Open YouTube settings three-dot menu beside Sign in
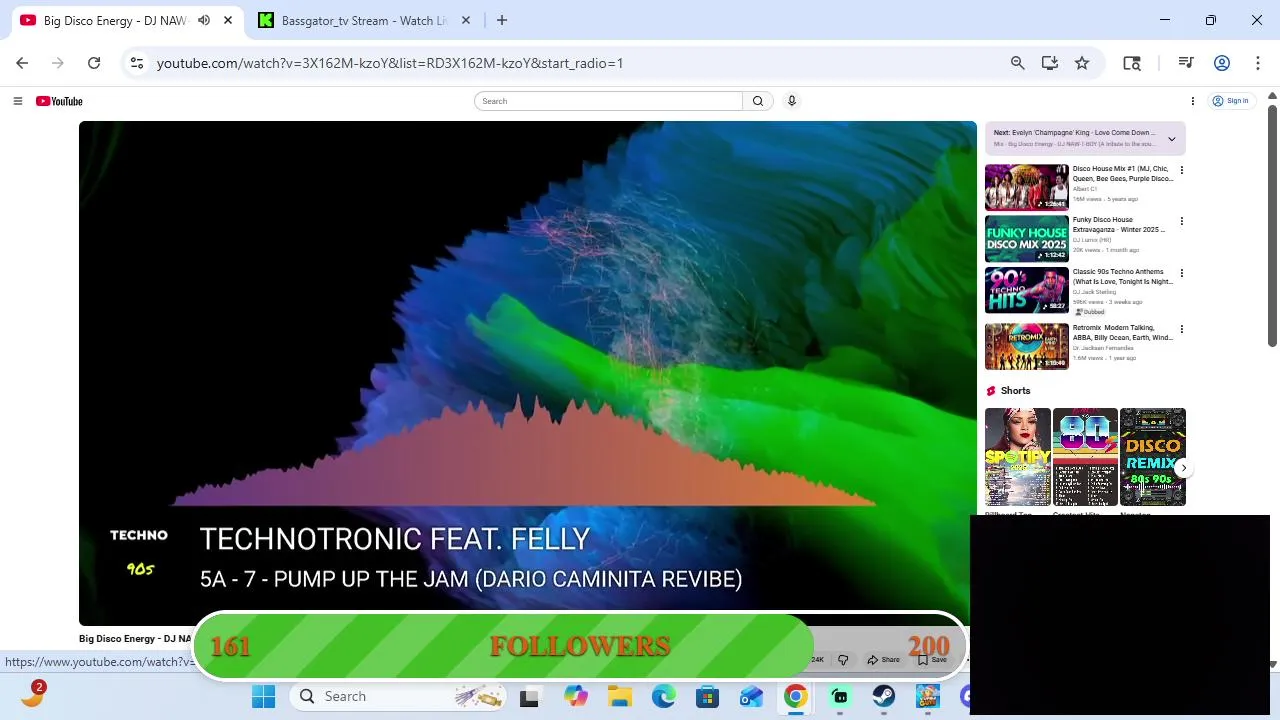The image size is (1280, 720). [1192, 101]
